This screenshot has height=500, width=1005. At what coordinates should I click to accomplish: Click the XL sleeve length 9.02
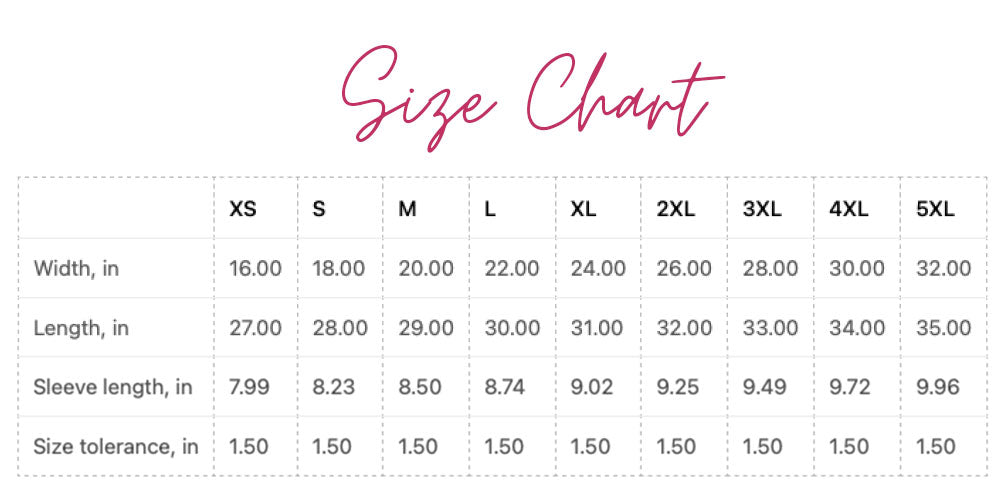coord(592,387)
